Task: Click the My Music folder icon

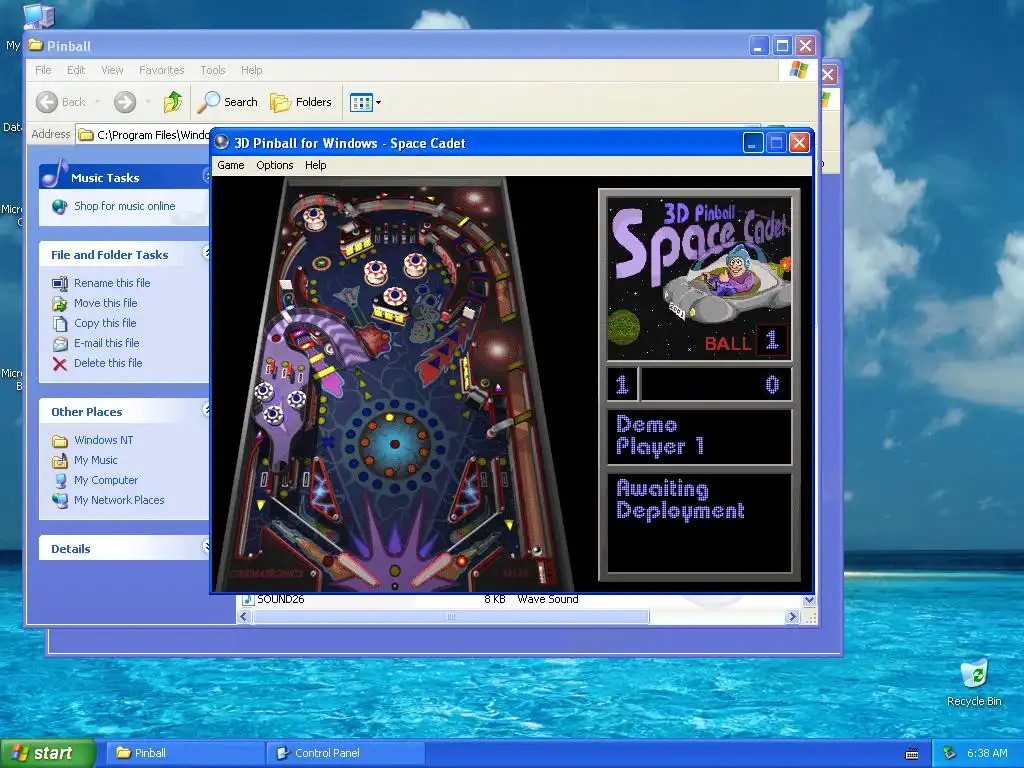Action: [x=59, y=461]
